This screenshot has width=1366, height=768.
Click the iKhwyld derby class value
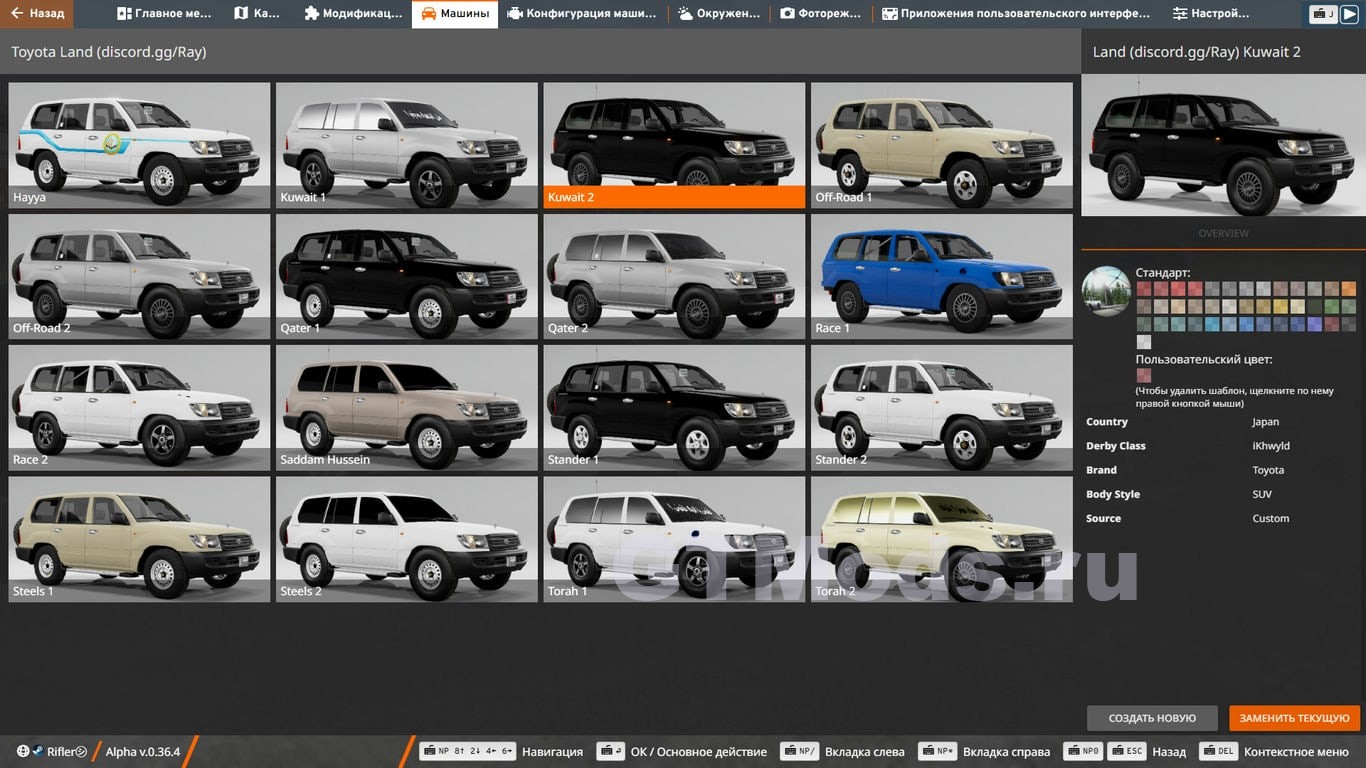click(1271, 446)
